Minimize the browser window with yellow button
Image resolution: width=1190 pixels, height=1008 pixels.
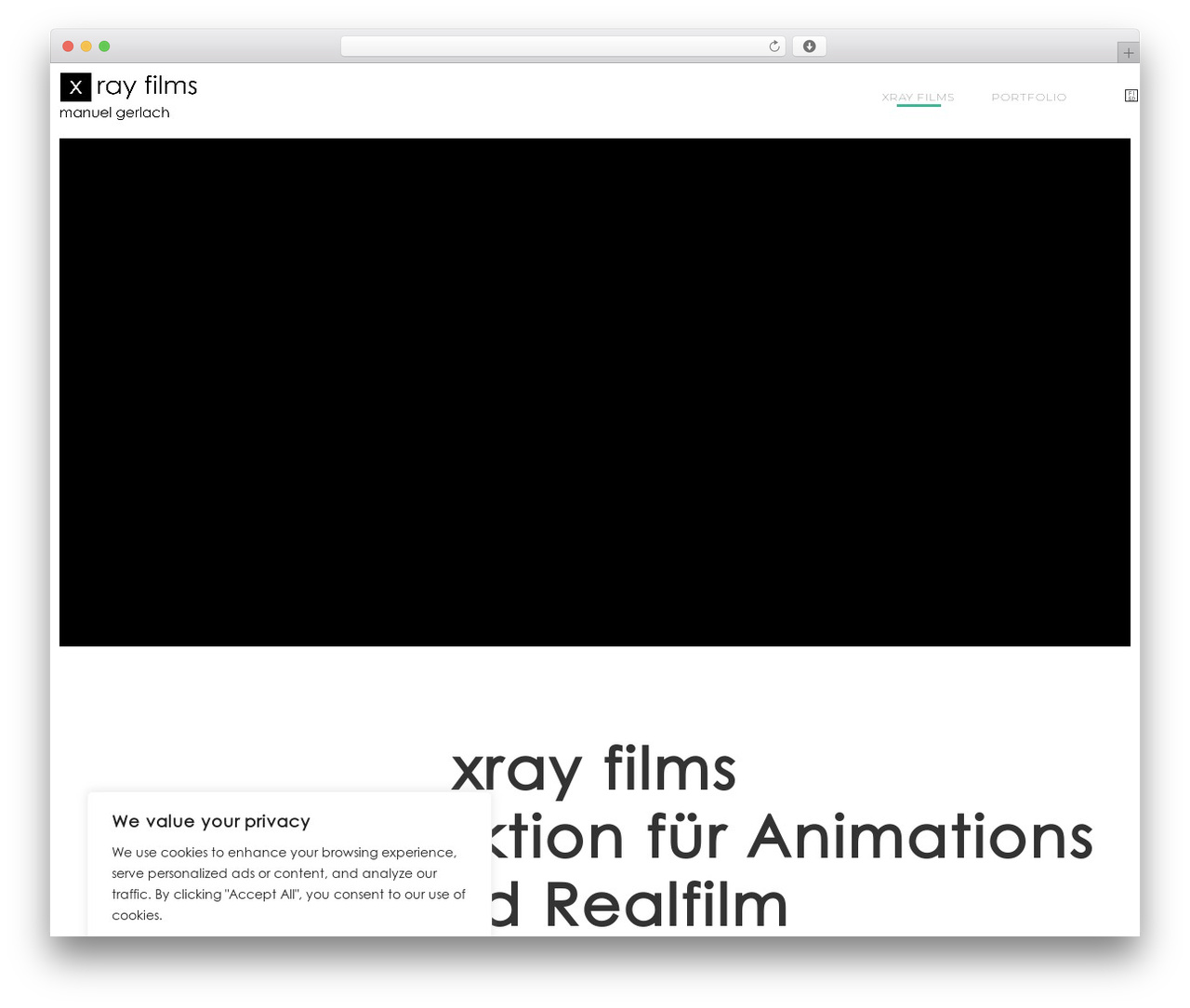click(86, 46)
